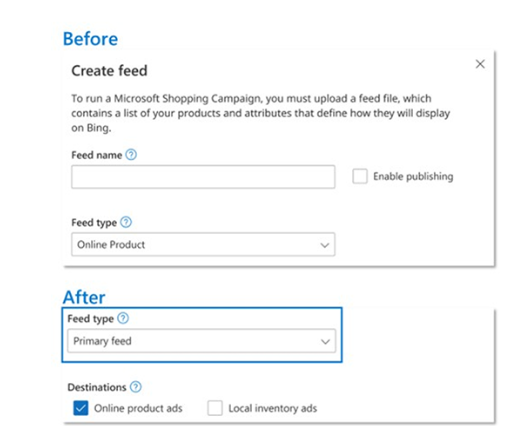Check the Local inventory ads checkbox
This screenshot has width=529, height=426.
[215, 408]
